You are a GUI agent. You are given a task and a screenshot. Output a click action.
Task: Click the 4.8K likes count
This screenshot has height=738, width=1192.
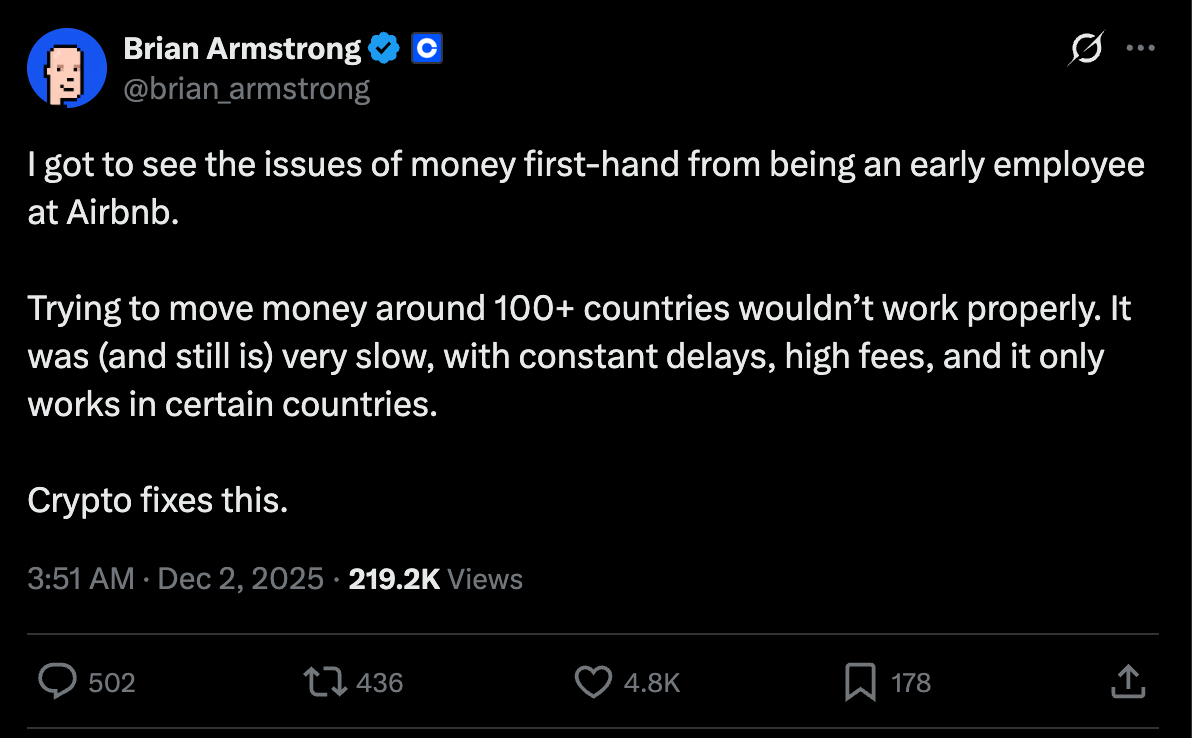click(x=652, y=682)
